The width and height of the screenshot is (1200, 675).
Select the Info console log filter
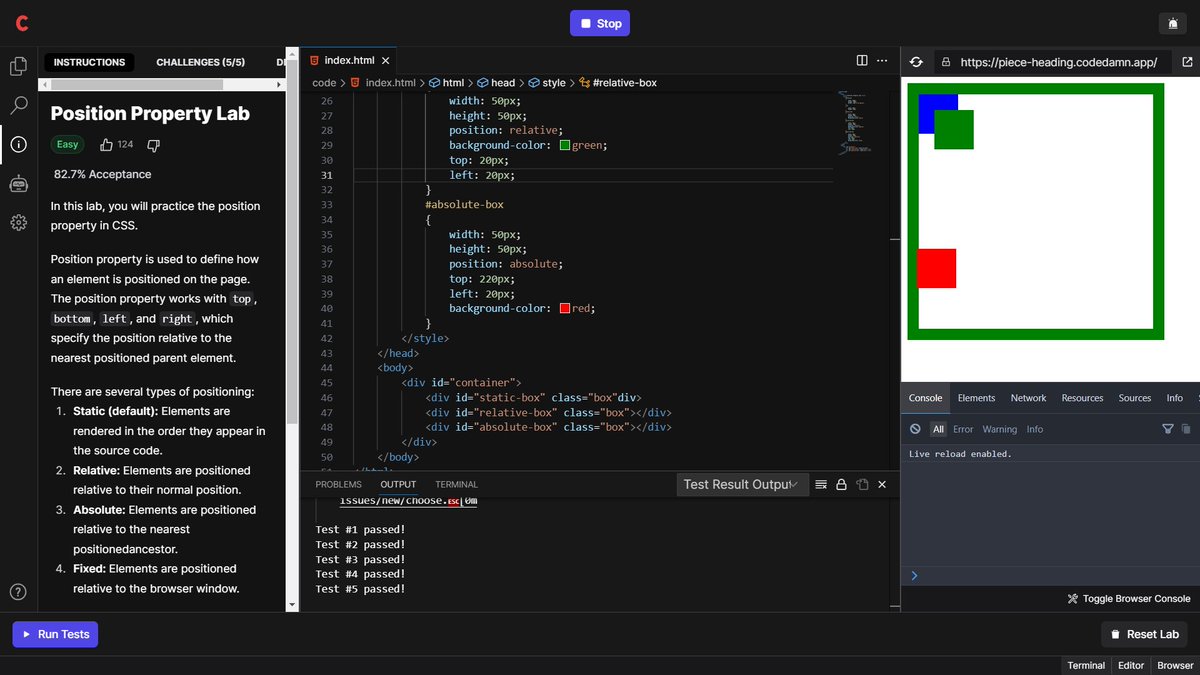pos(1035,429)
